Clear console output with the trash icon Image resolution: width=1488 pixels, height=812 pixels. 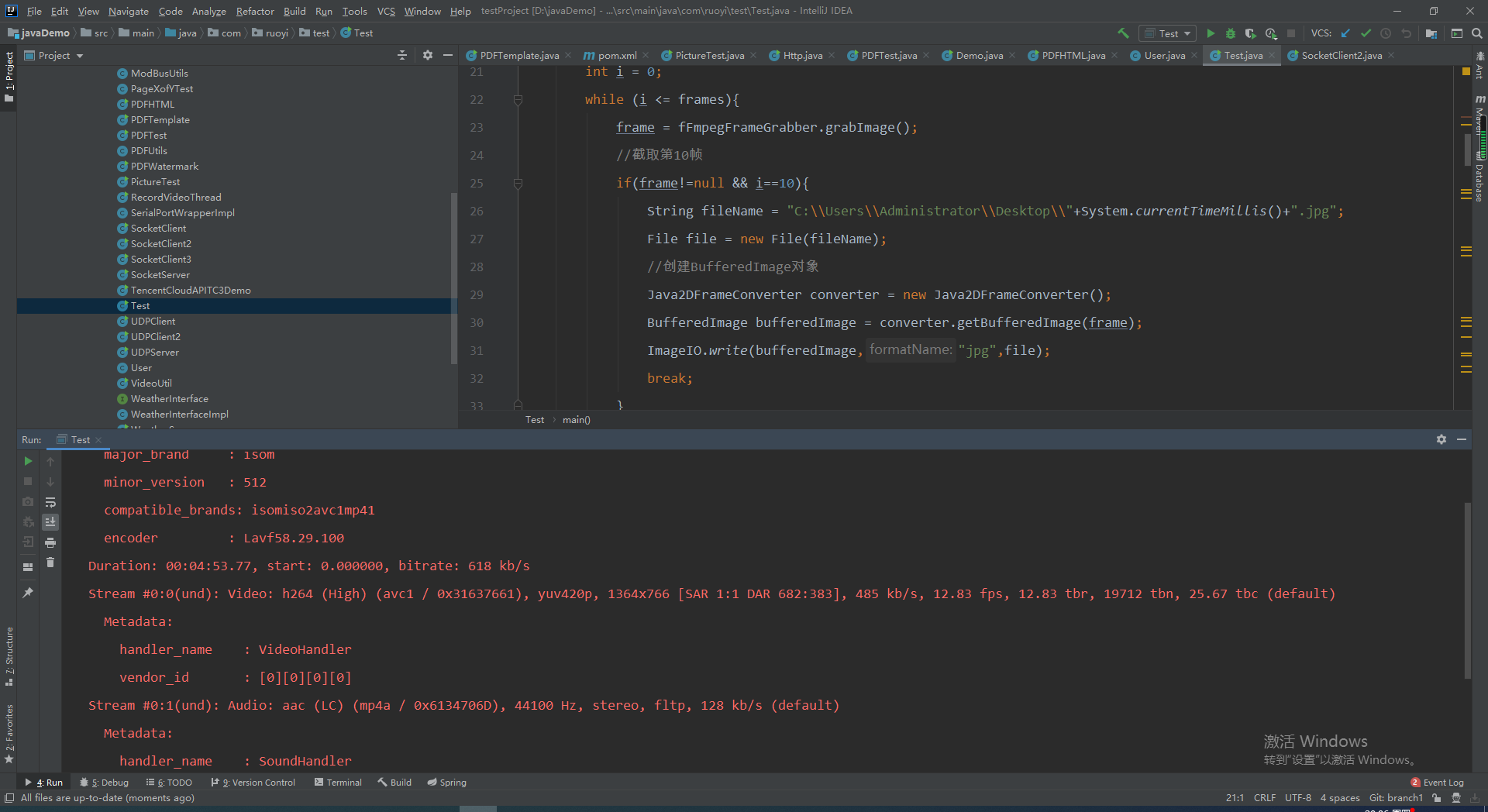[50, 563]
